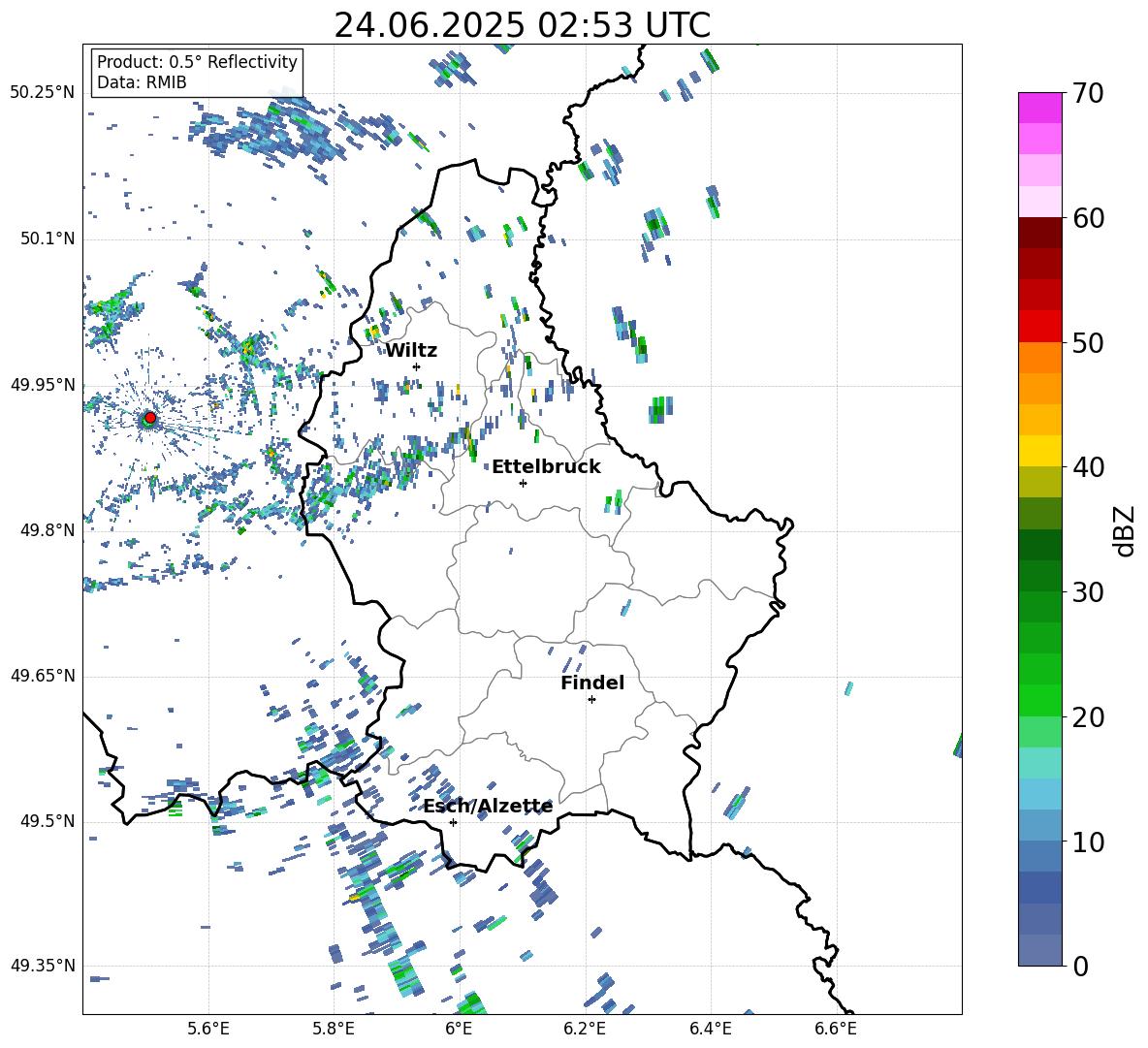Click the 6.6°E longitude label
The height and width of the screenshot is (1048, 1148).
[836, 1029]
